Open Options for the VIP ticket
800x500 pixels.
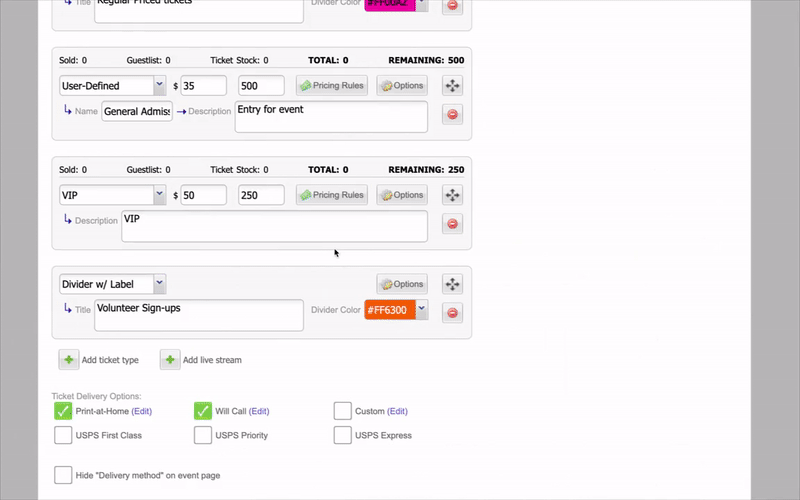(x=402, y=195)
